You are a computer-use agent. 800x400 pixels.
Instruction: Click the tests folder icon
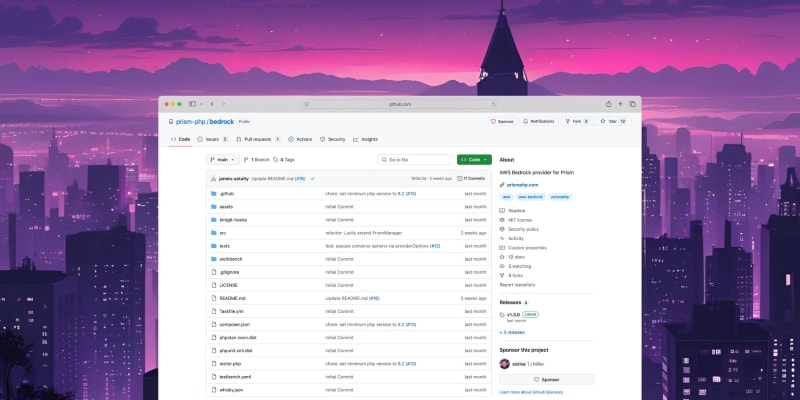click(x=214, y=246)
